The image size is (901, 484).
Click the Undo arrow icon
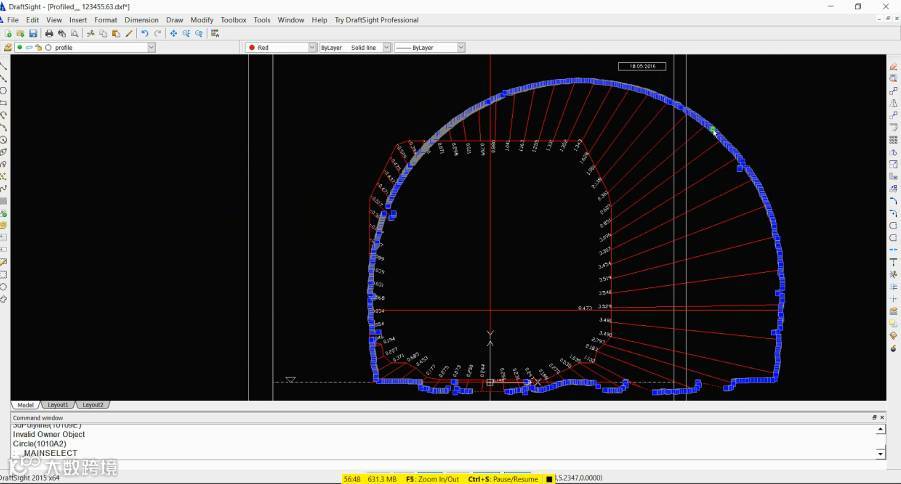tap(144, 33)
